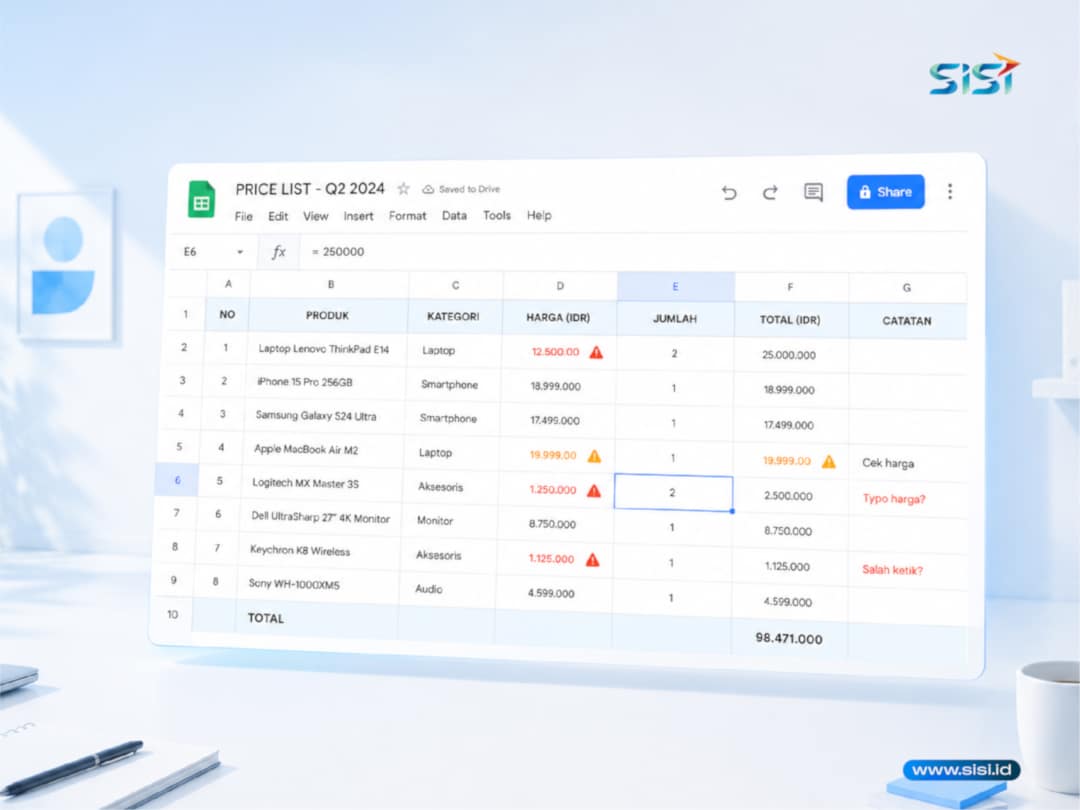Click the Cek harga note cell
Screen dimensions: 1080x810
point(907,463)
